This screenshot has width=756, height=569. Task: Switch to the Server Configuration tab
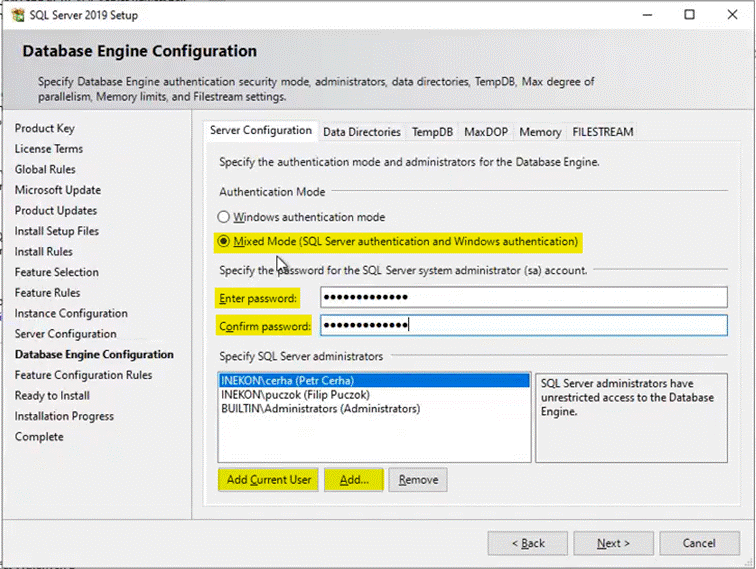(x=261, y=130)
